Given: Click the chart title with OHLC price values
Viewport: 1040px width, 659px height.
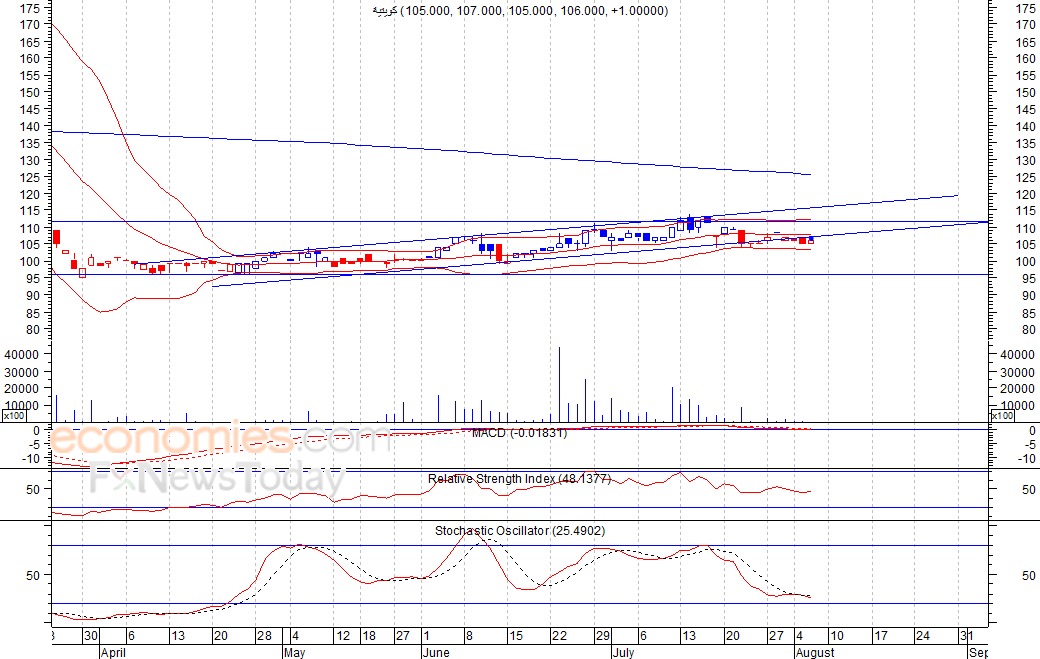Looking at the screenshot, I should pyautogui.click(x=520, y=10).
